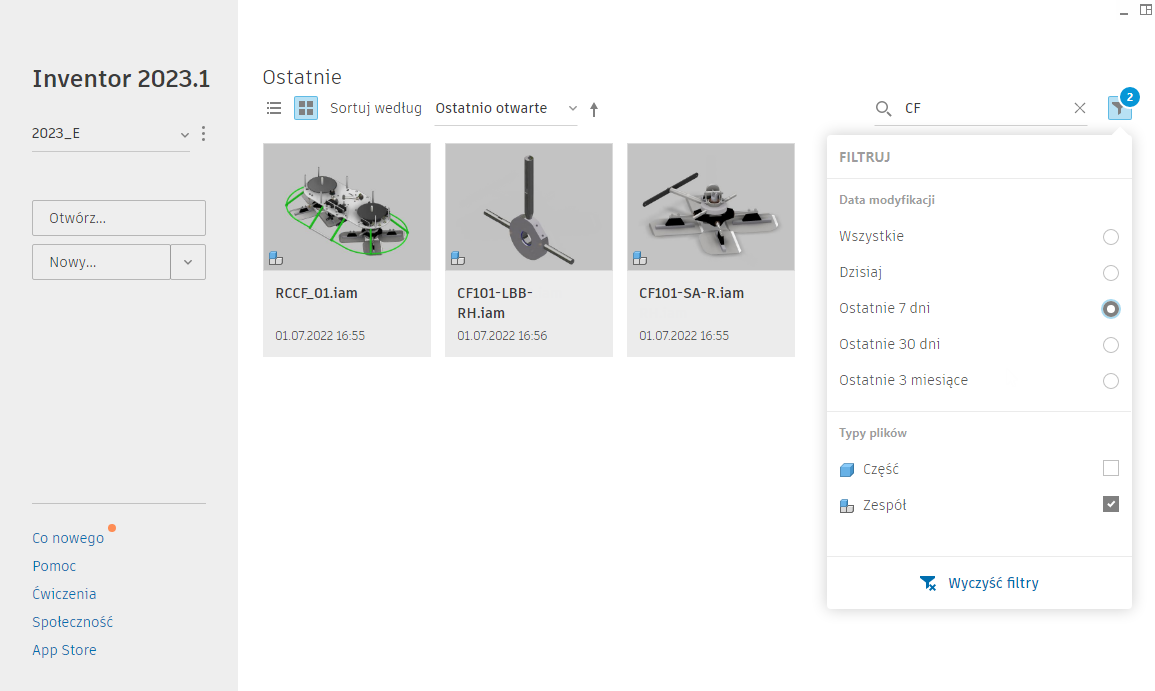Image resolution: width=1155 pixels, height=691 pixels.
Task: Click date 01.07.2022 16:56 text
Action: click(502, 336)
